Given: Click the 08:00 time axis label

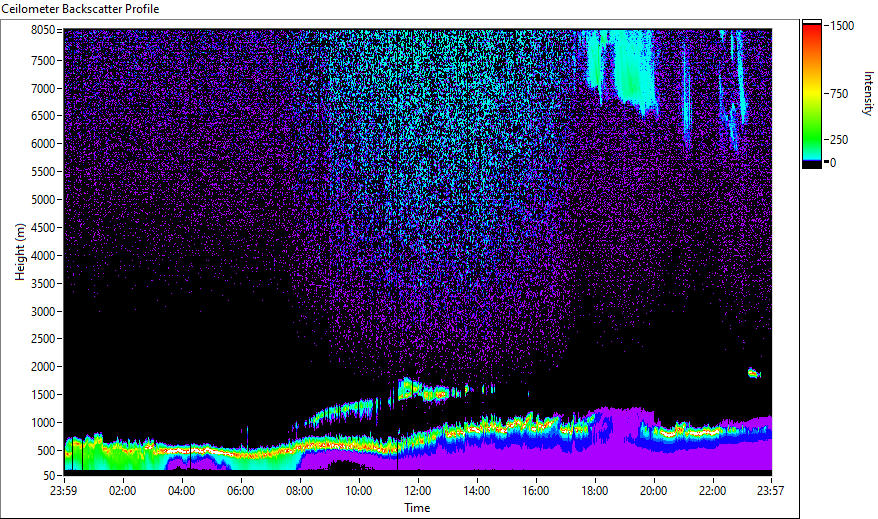Looking at the screenshot, I should (300, 491).
